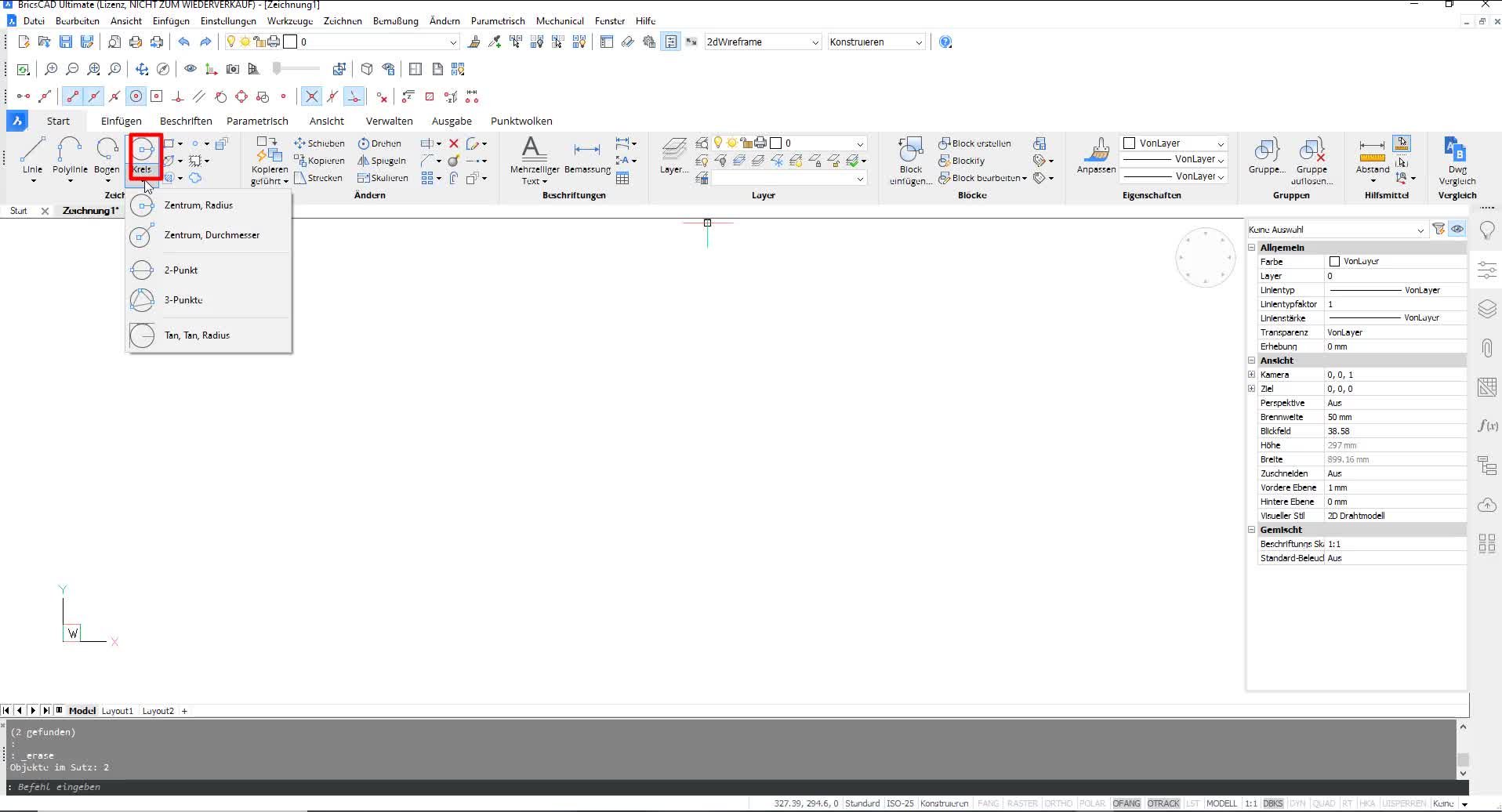This screenshot has height=812, width=1502.
Task: Open the layers stack panel icon on right
Action: click(1486, 308)
